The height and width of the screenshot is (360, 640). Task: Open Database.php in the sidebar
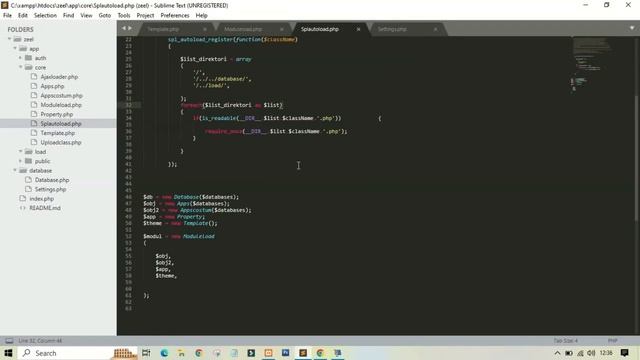[52, 180]
